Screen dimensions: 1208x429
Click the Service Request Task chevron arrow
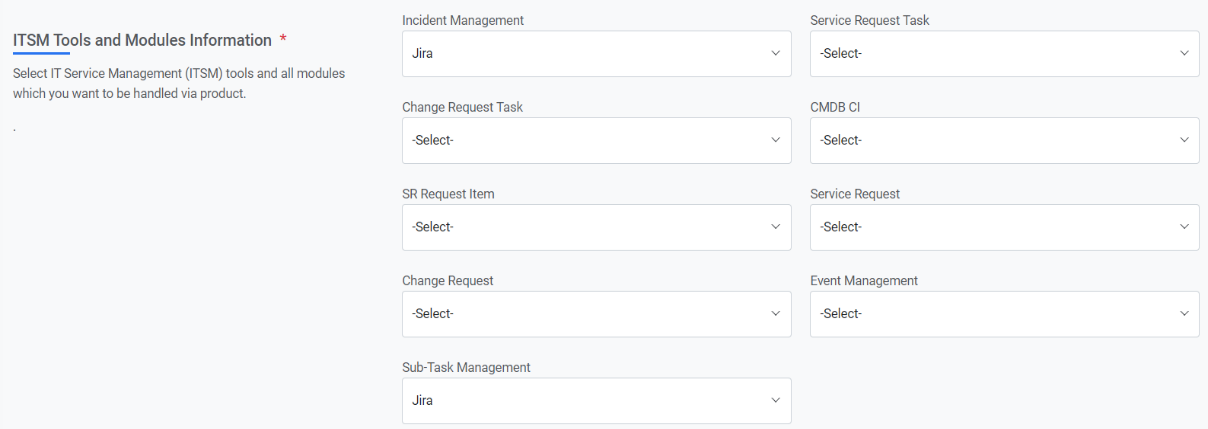coord(1184,53)
